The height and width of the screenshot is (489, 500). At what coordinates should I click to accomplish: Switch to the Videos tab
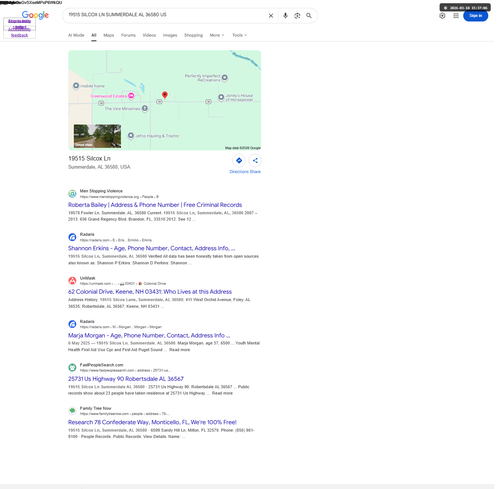pyautogui.click(x=149, y=35)
